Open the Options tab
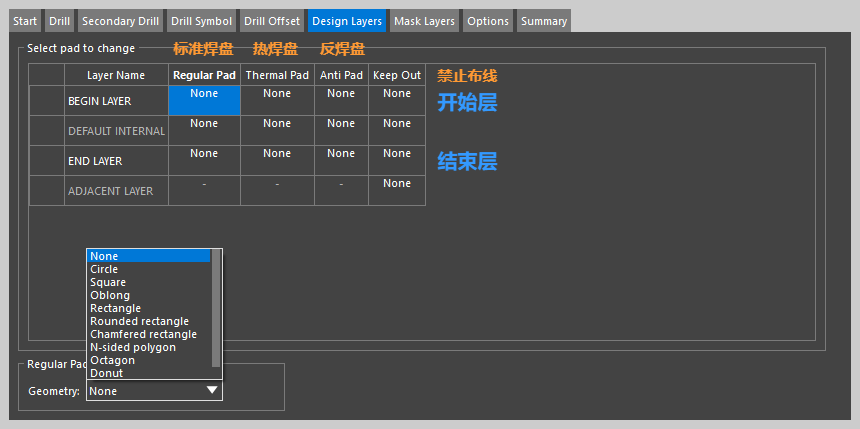Viewport: 860px width, 429px height. click(x=488, y=21)
